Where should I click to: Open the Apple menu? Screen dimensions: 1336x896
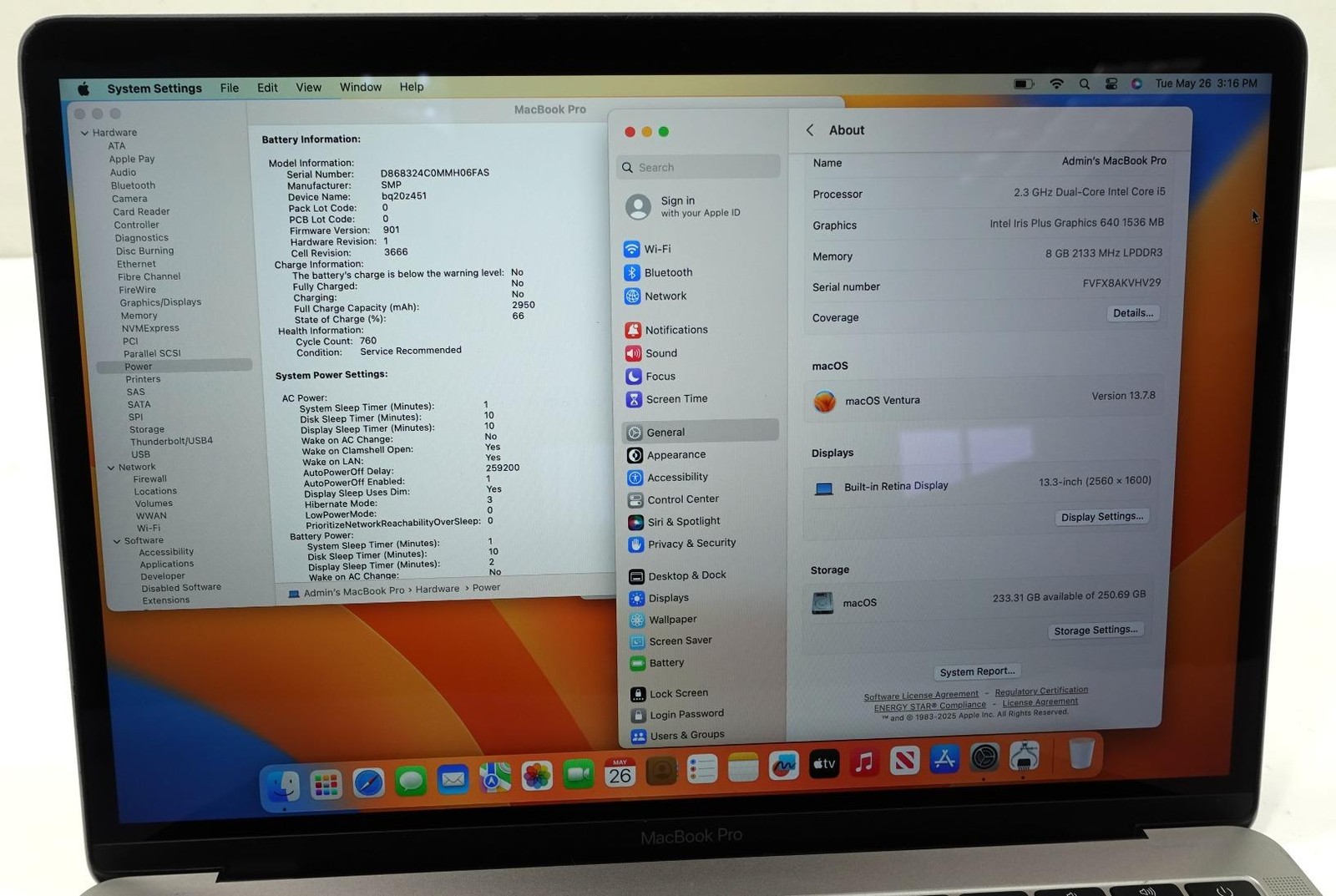(83, 89)
